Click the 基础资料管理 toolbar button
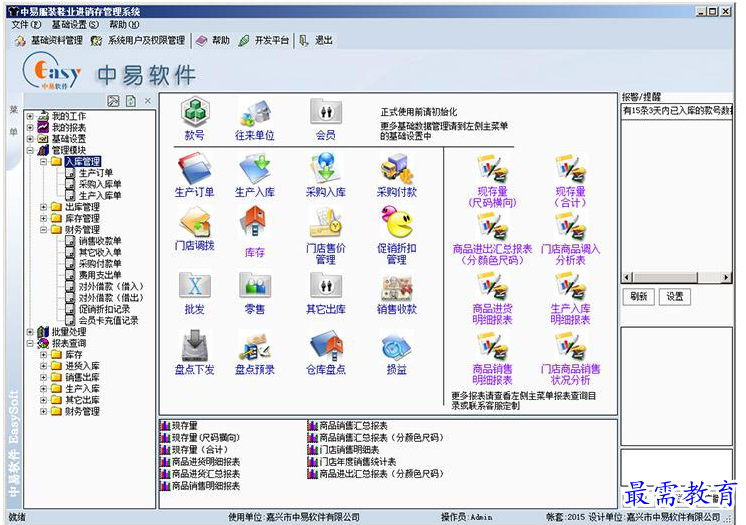Image resolution: width=746 pixels, height=525 pixels. coord(49,40)
